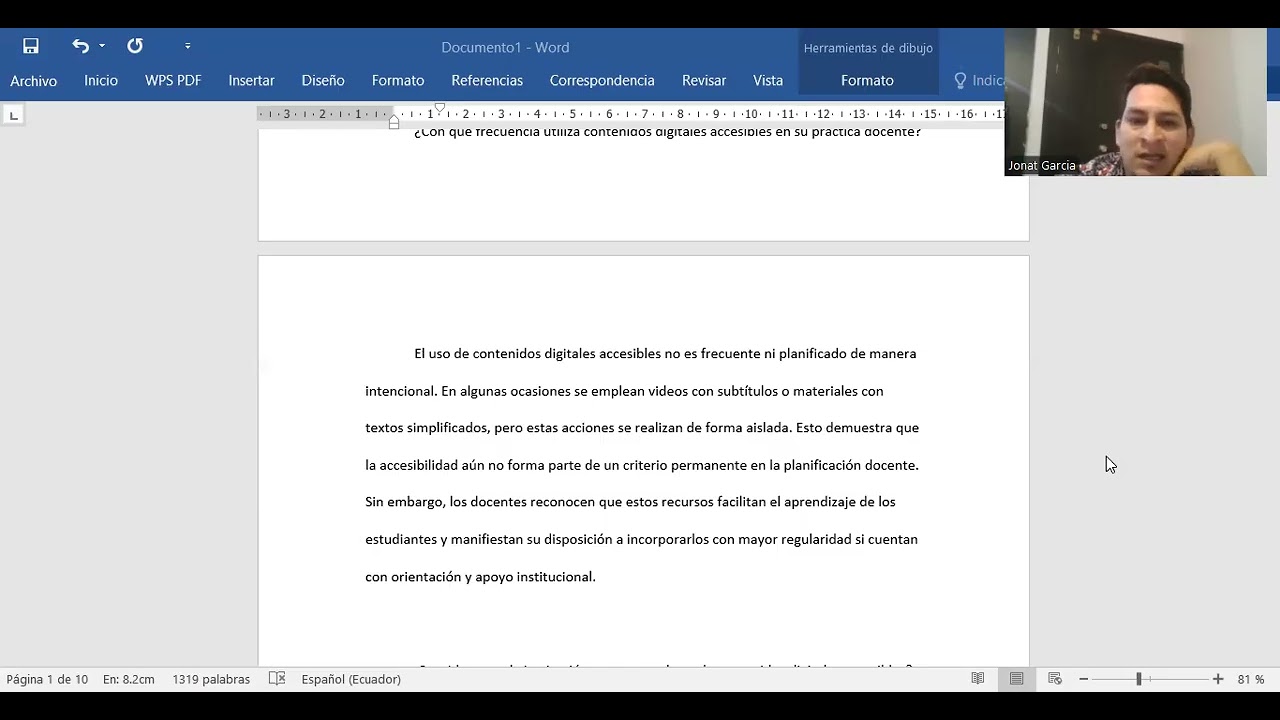This screenshot has width=1280, height=720.
Task: Click the 'Herramientas de dibujo' contextual label
Action: click(868, 48)
